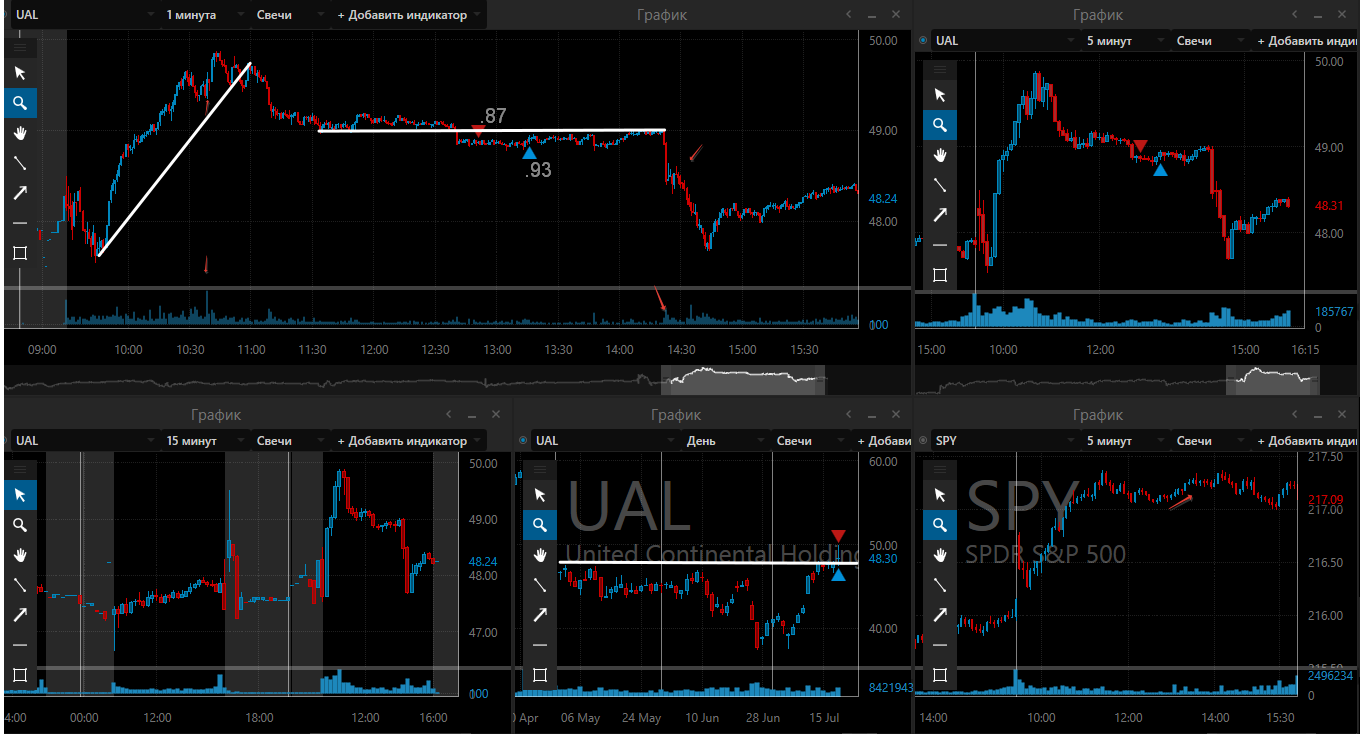The width and height of the screenshot is (1360, 734).
Task: Activate zoom tool in SPY chart
Action: pos(940,525)
